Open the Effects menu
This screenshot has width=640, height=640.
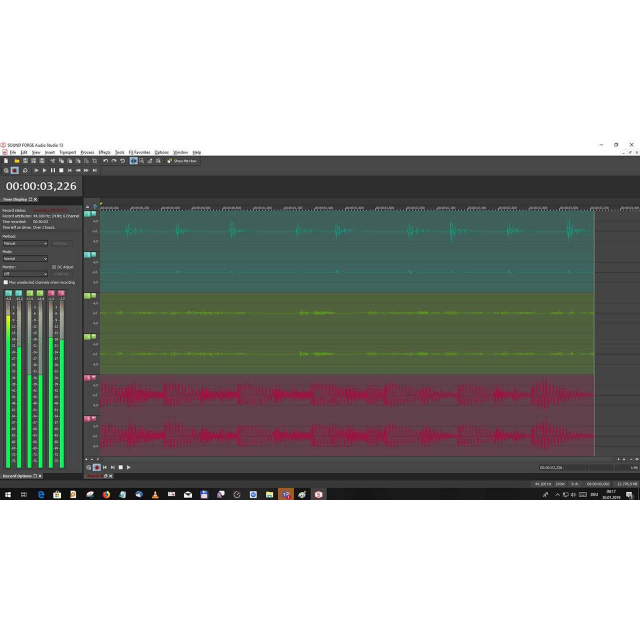click(x=104, y=152)
